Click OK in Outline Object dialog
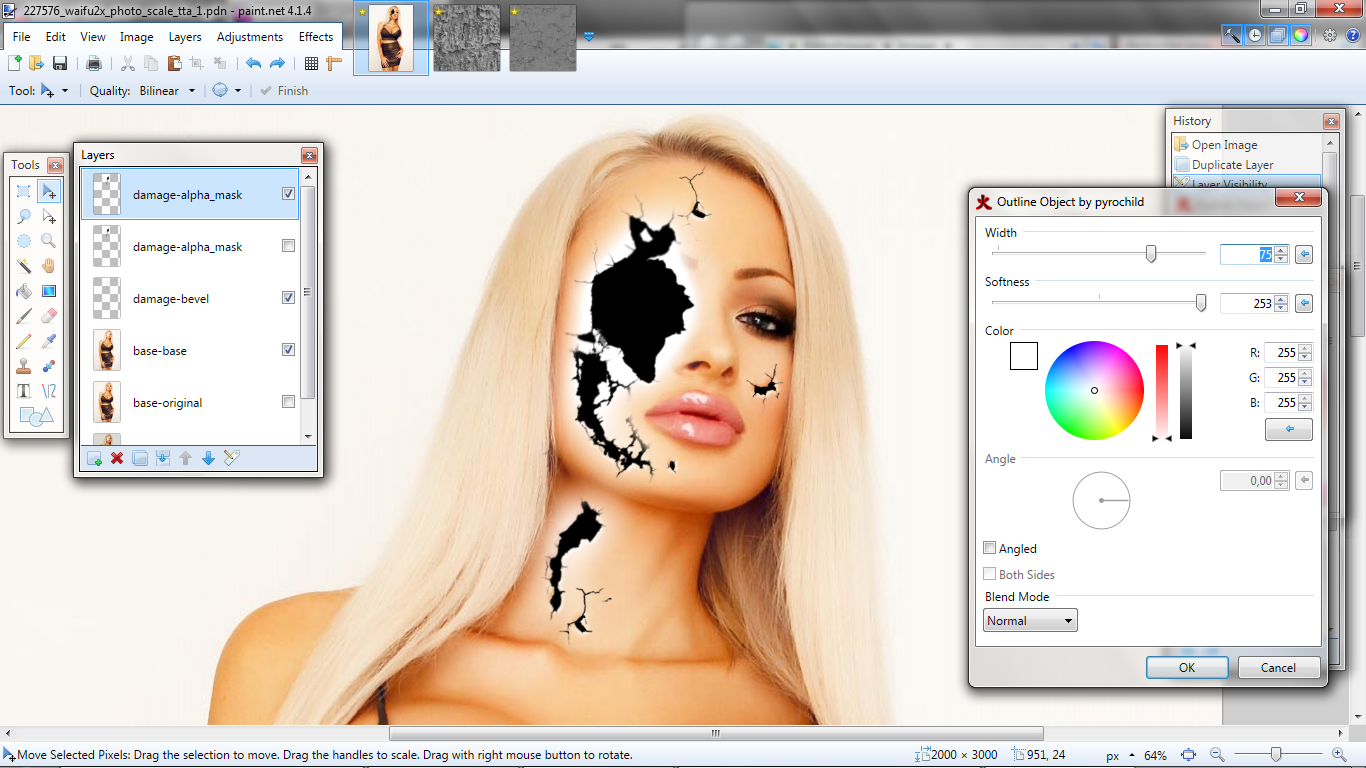1366x768 pixels. (x=1187, y=667)
